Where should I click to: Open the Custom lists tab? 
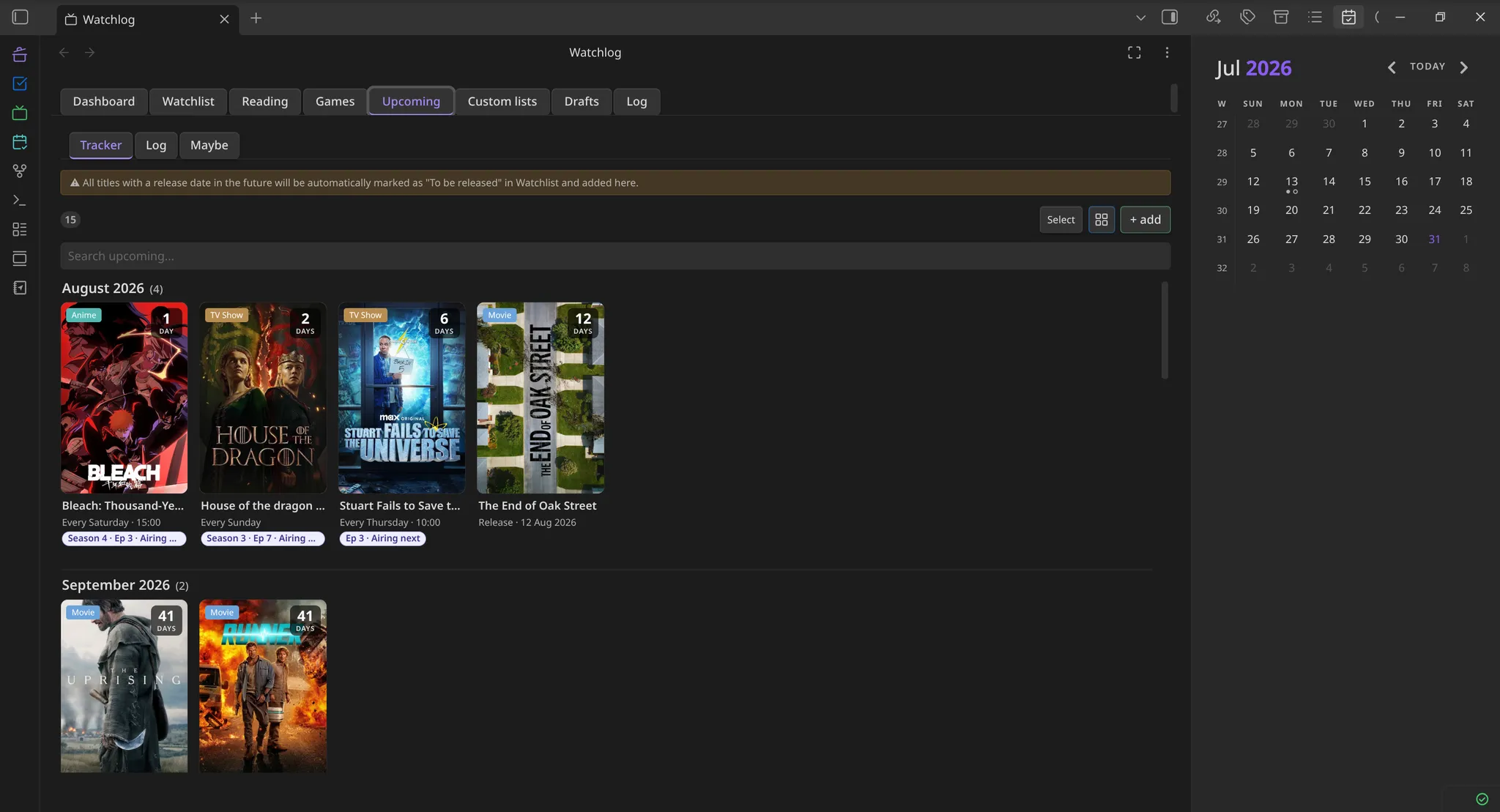click(x=502, y=102)
